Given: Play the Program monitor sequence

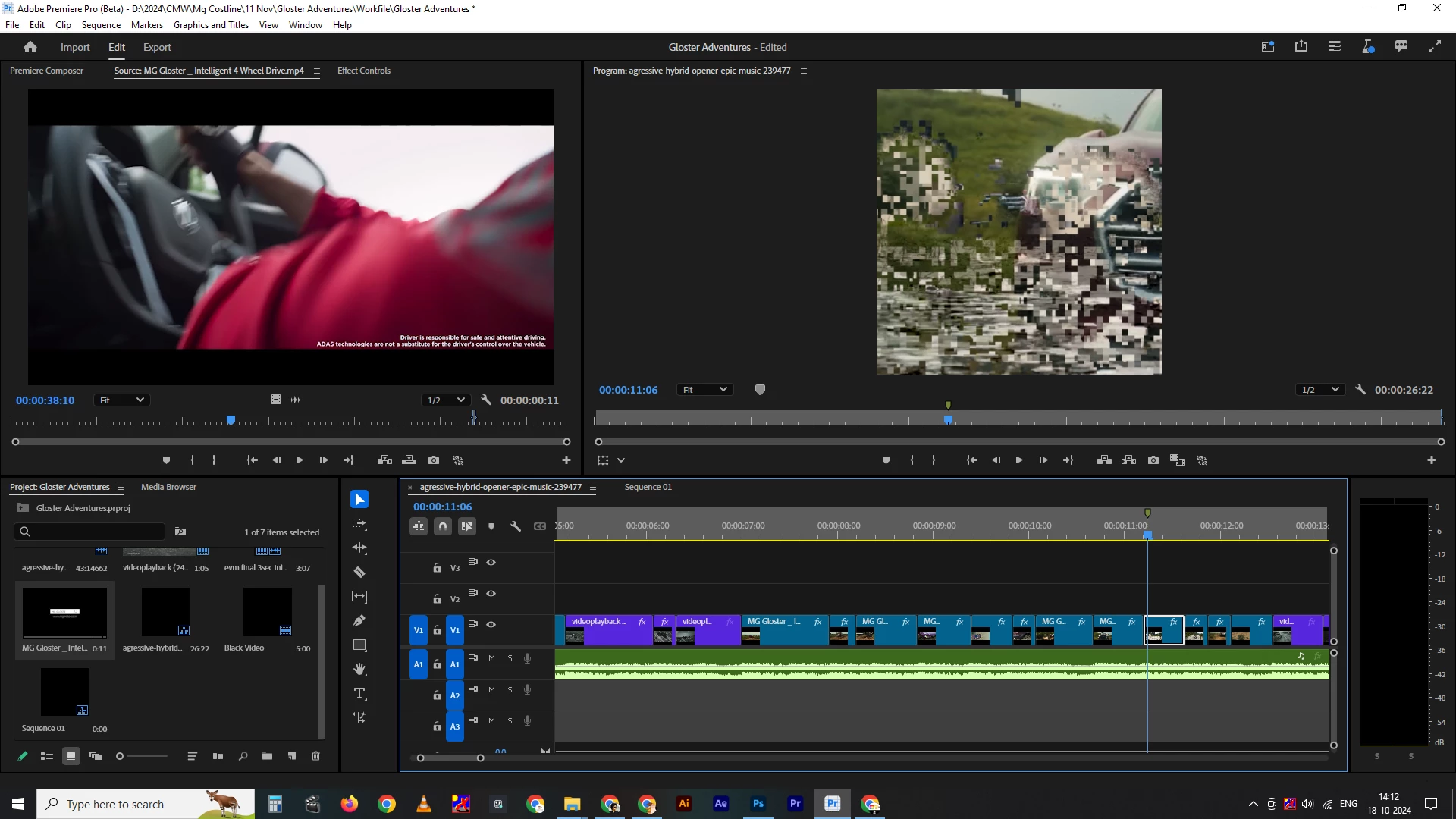Looking at the screenshot, I should pyautogui.click(x=1019, y=460).
